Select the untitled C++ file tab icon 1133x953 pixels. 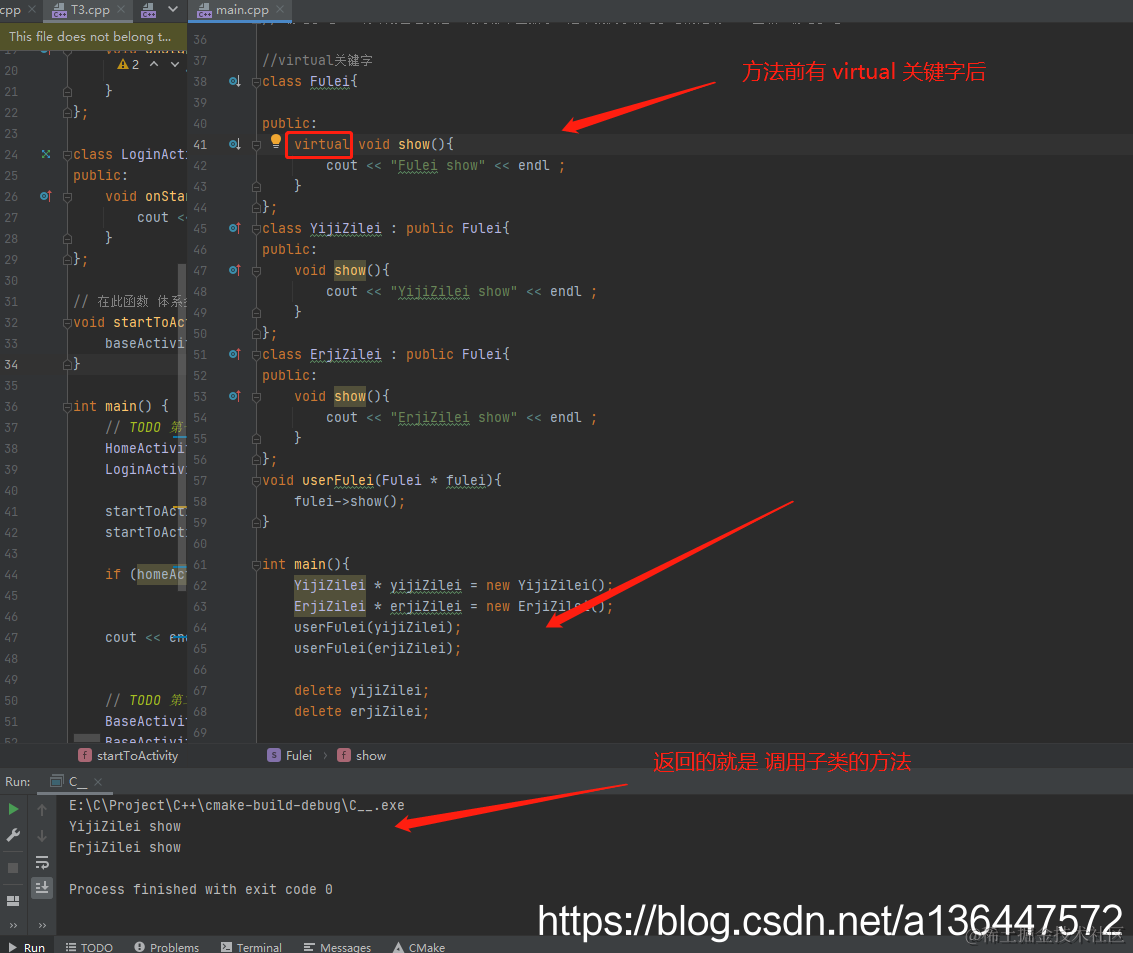click(x=149, y=10)
